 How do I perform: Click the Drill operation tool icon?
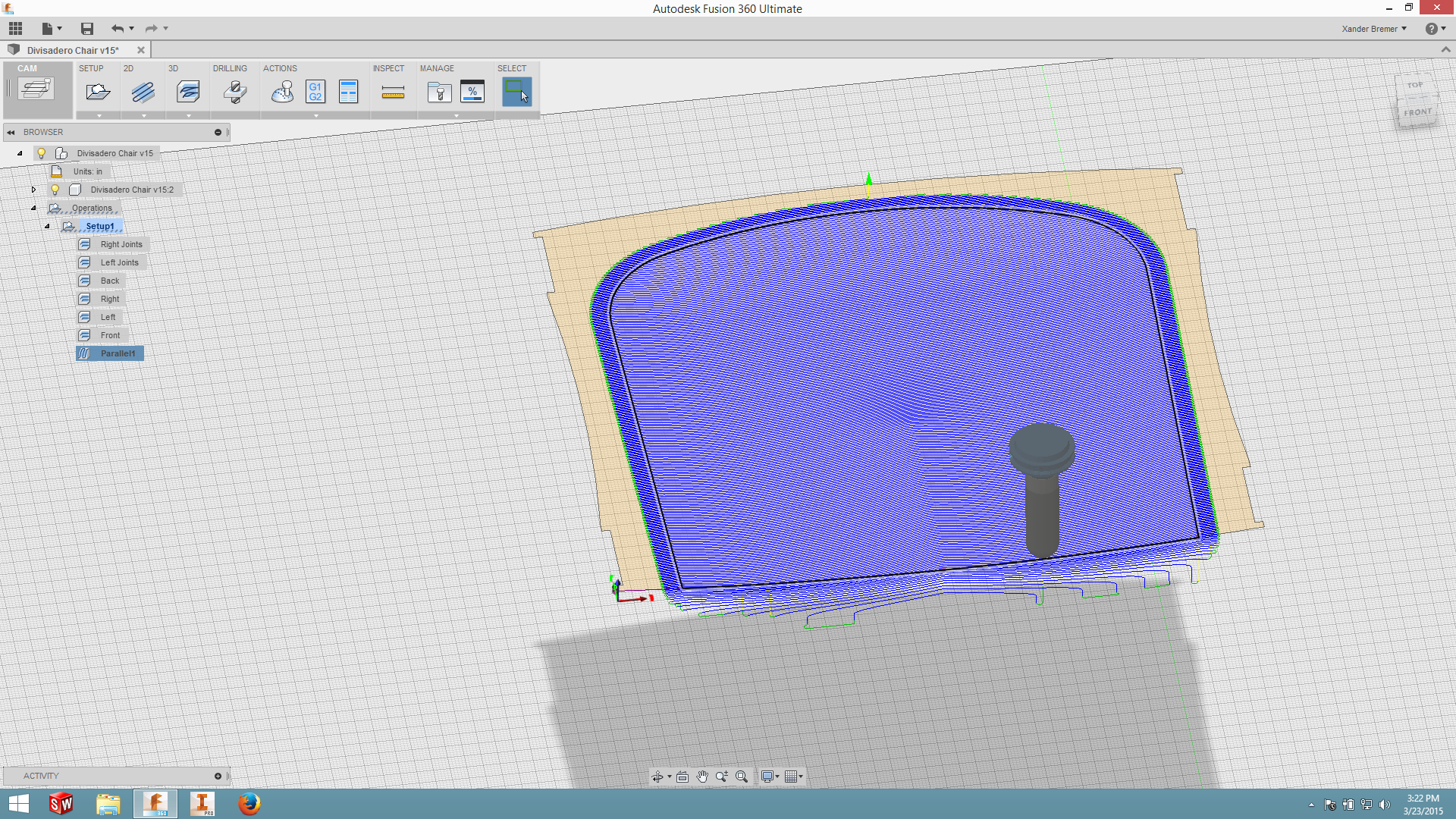click(x=234, y=91)
